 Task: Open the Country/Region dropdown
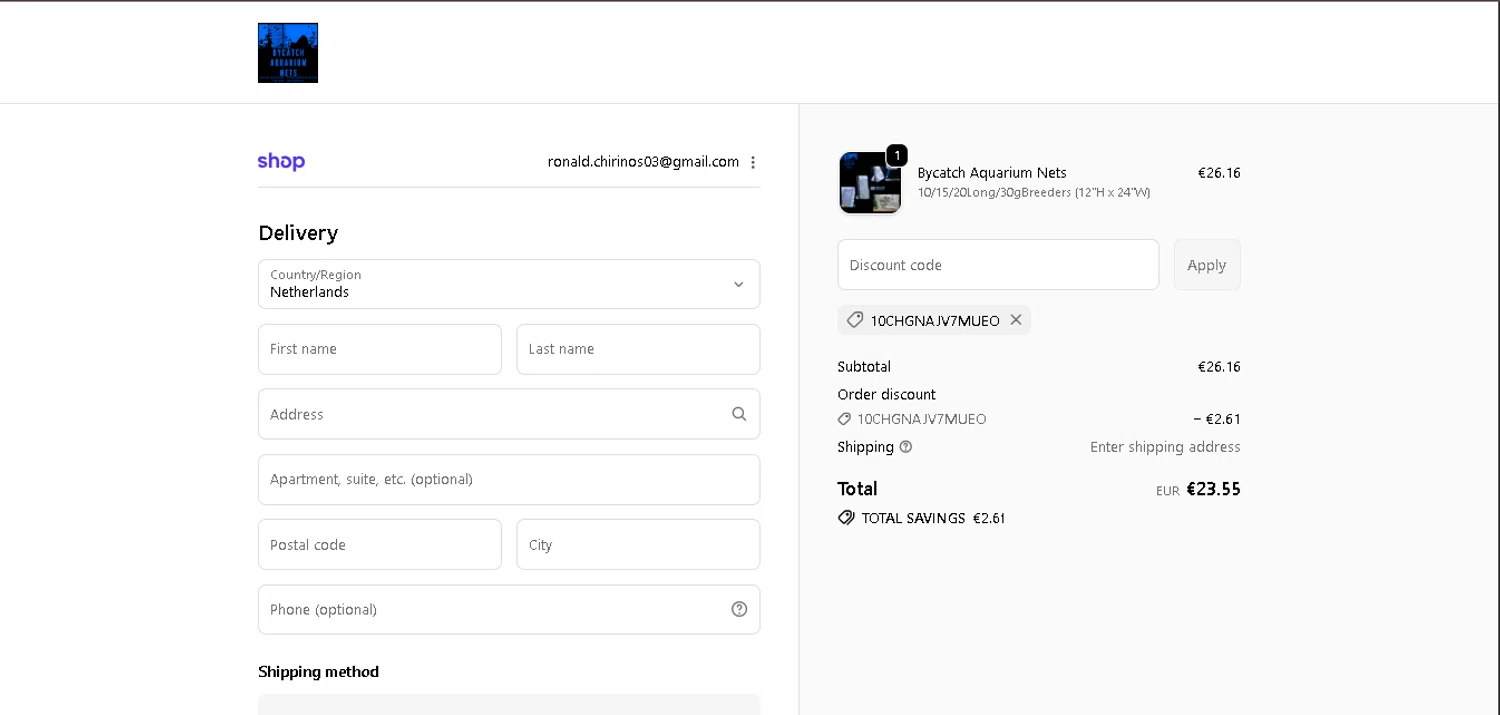509,284
